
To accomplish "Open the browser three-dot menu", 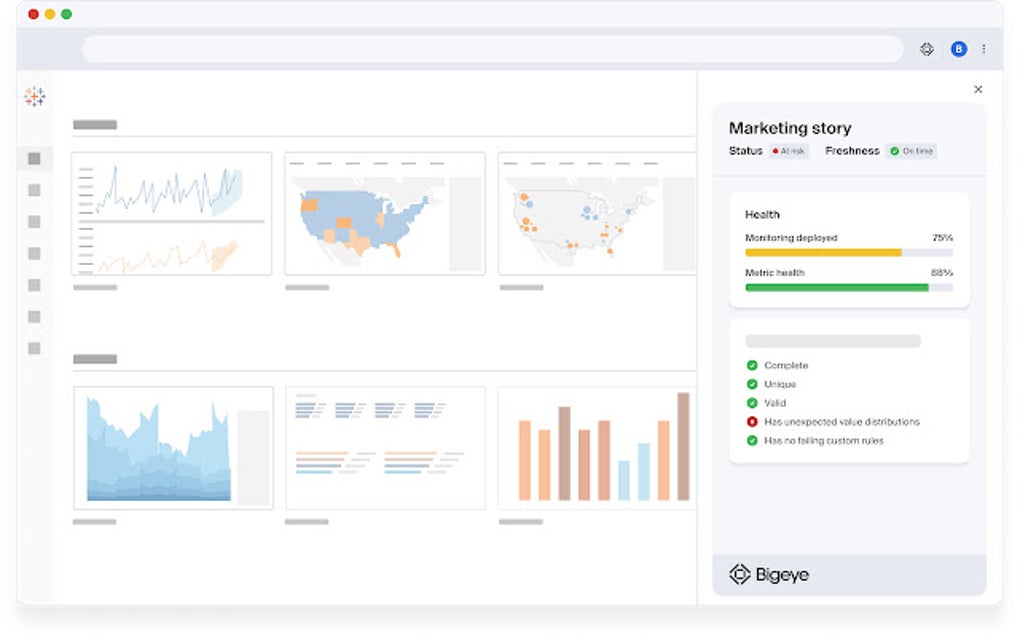I will [x=984, y=49].
